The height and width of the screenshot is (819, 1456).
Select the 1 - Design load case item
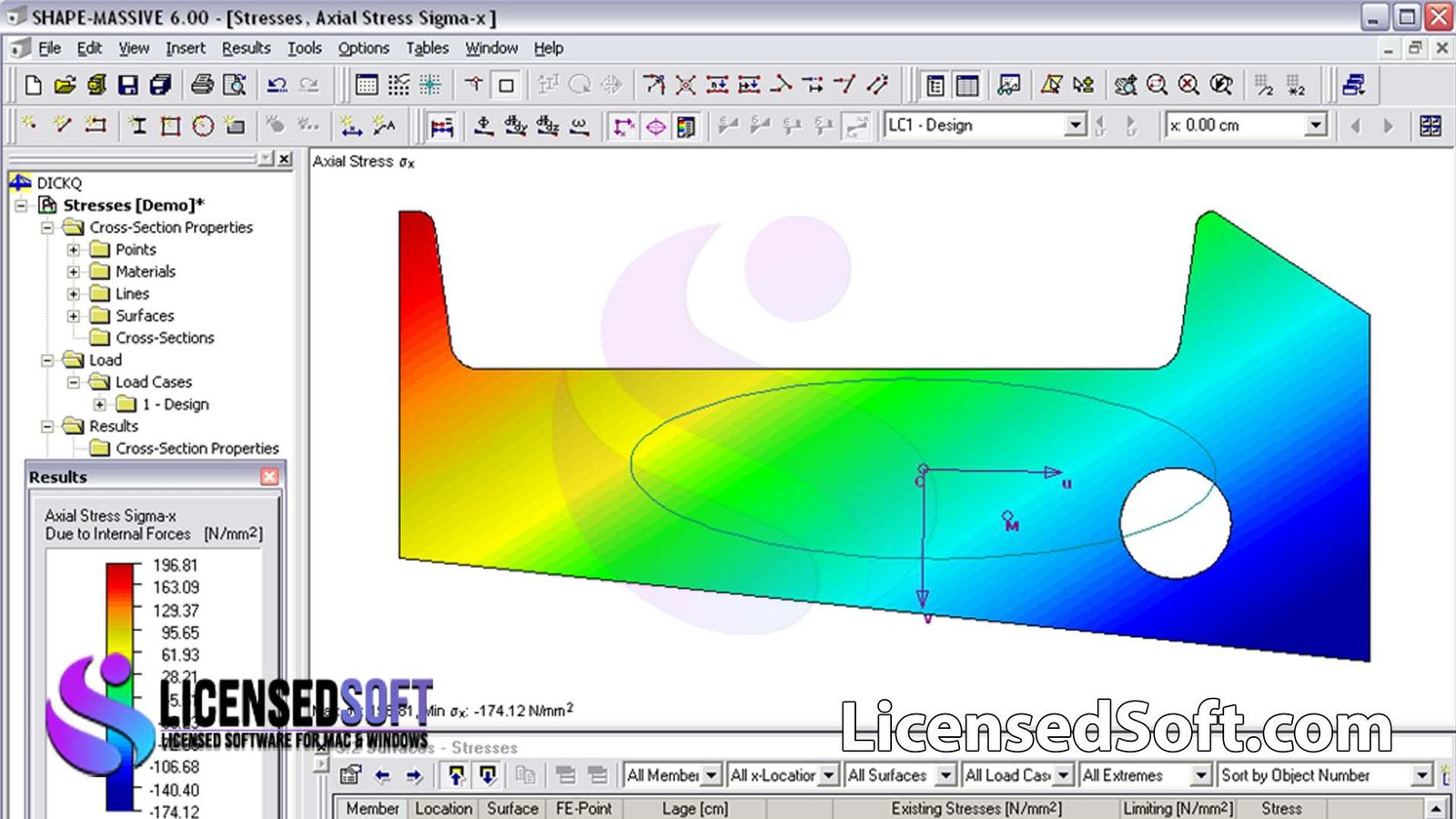(x=176, y=404)
